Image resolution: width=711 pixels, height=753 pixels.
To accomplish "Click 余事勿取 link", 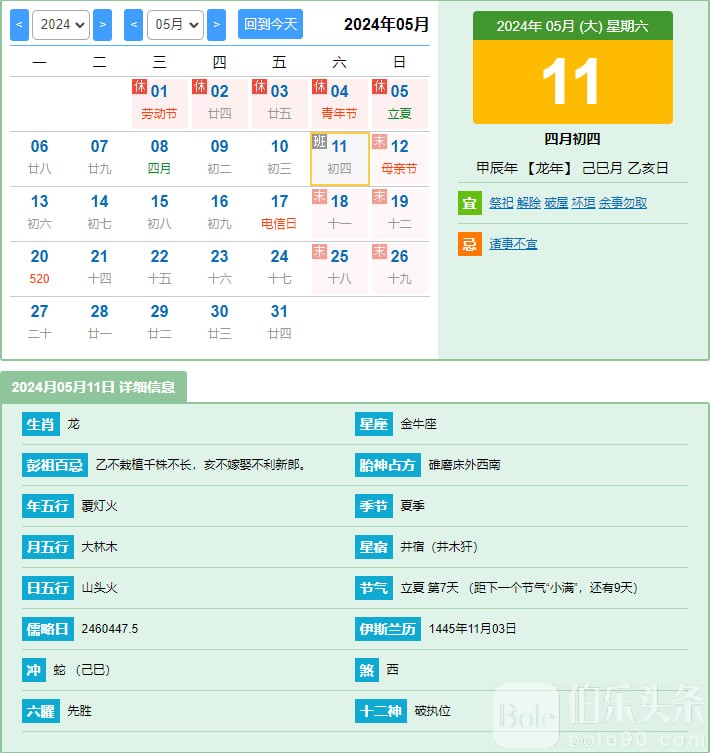I will (622, 203).
